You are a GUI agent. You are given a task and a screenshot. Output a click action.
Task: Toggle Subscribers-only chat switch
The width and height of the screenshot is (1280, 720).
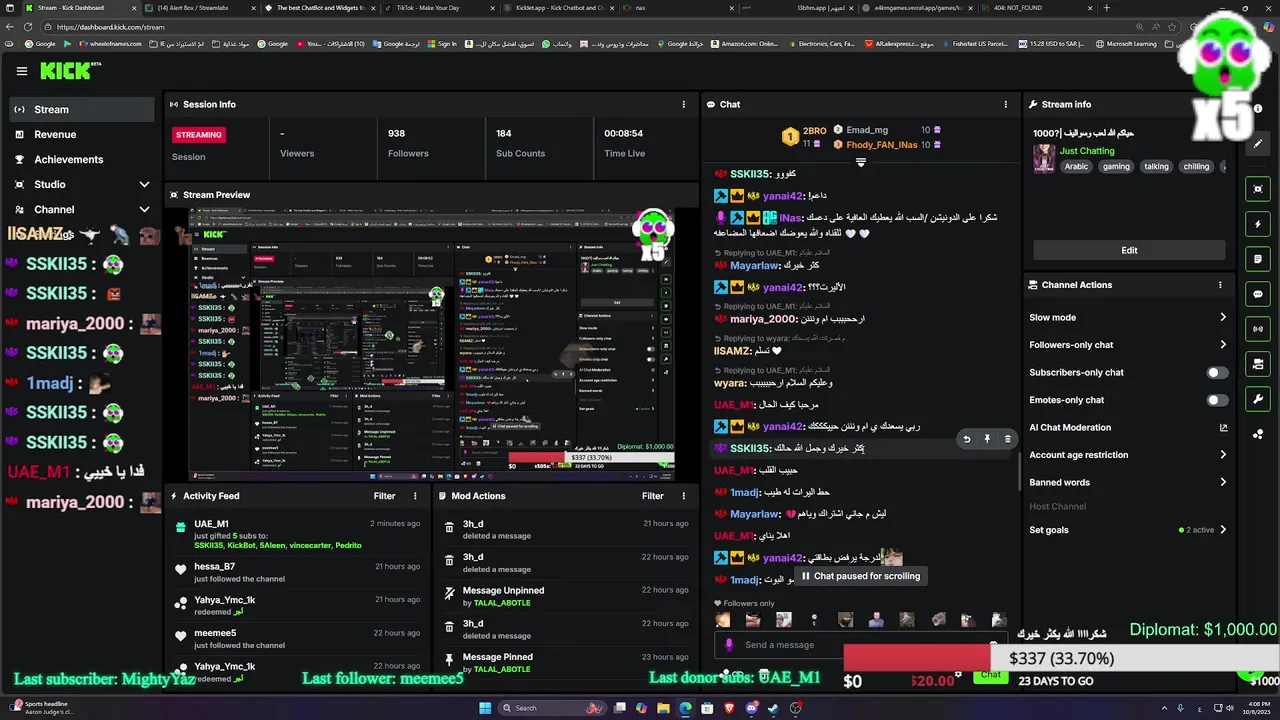1216,372
